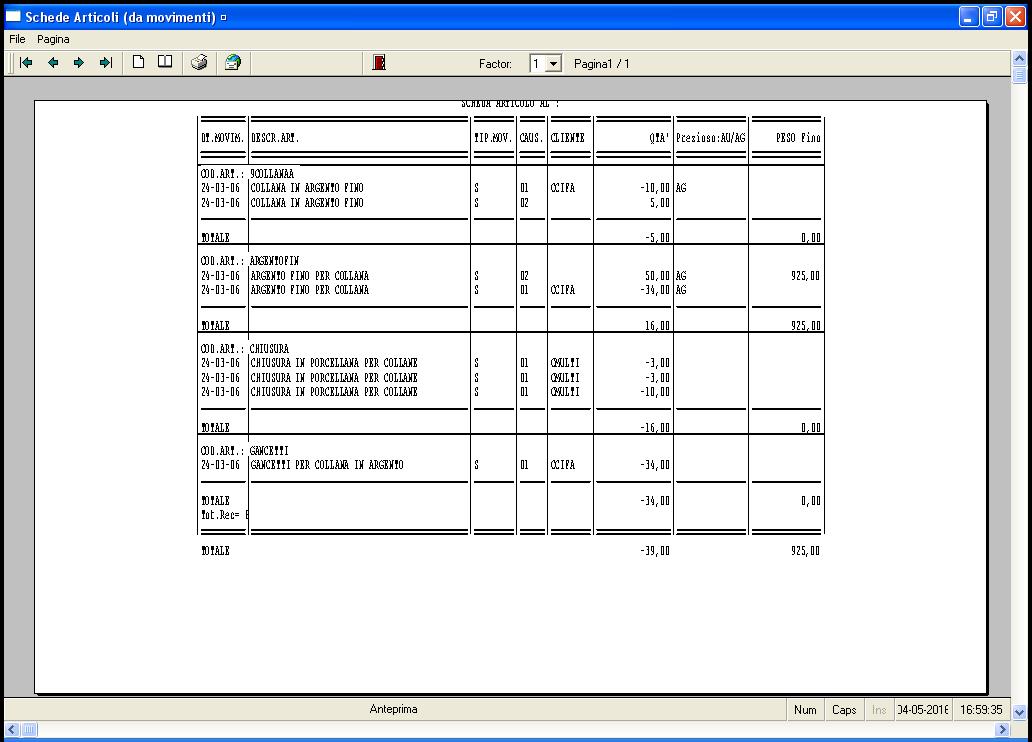The image size is (1032, 742).
Task: Click the article code "CHIUSURA"
Action: pyautogui.click(x=269, y=348)
